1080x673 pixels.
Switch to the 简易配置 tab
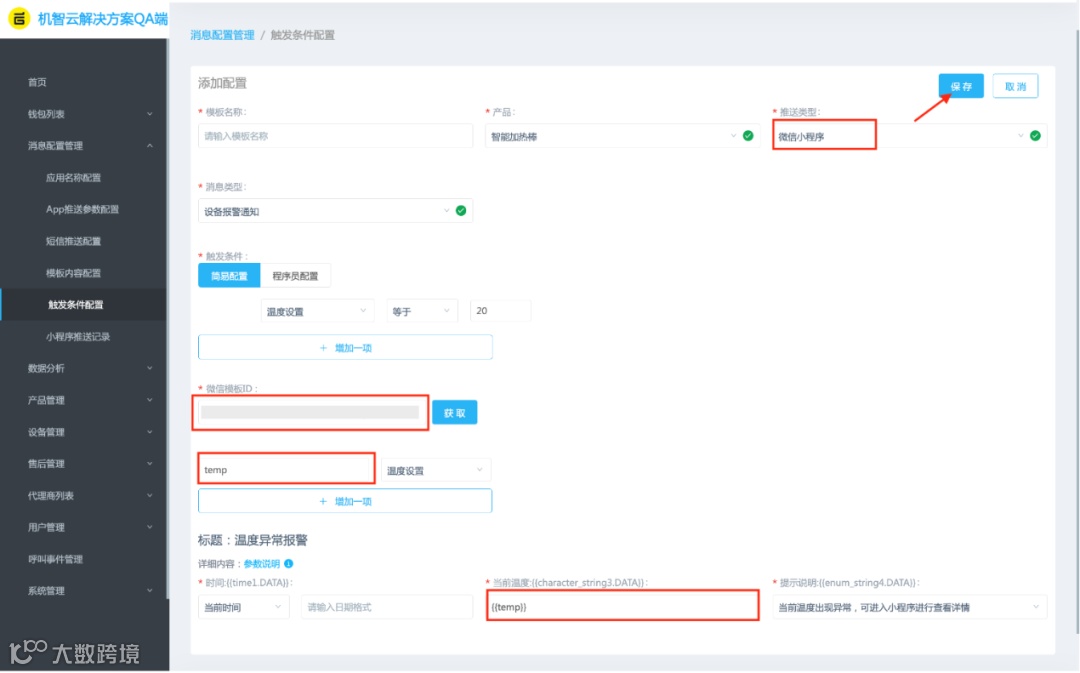(229, 276)
